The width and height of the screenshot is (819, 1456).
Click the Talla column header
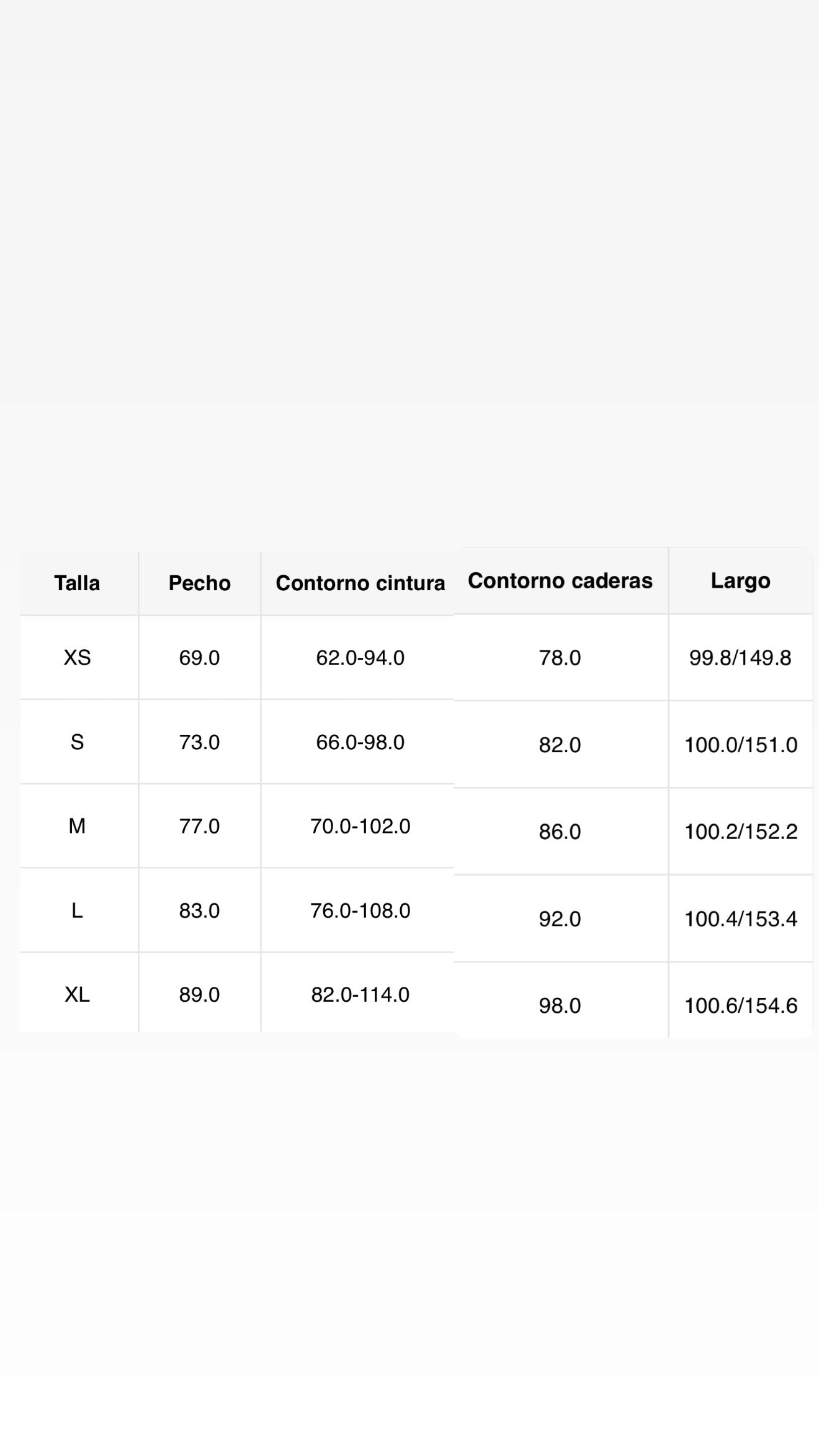pyautogui.click(x=77, y=583)
